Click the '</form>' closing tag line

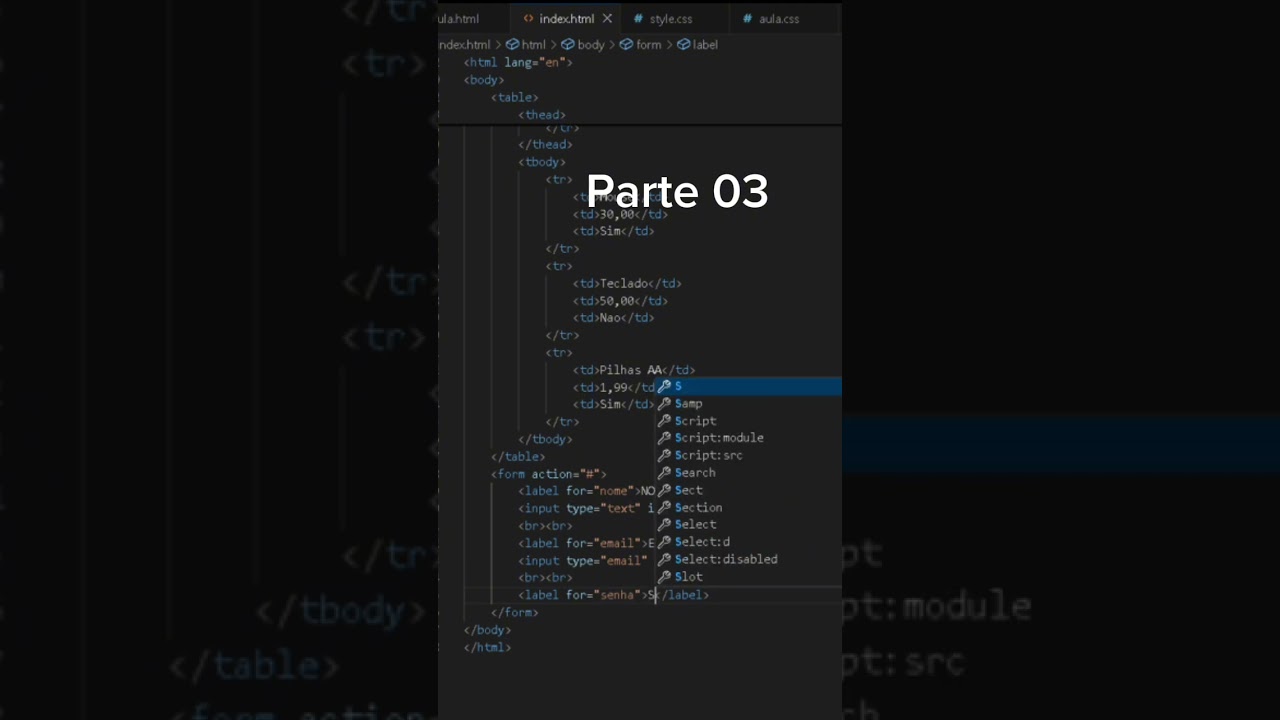[515, 612]
